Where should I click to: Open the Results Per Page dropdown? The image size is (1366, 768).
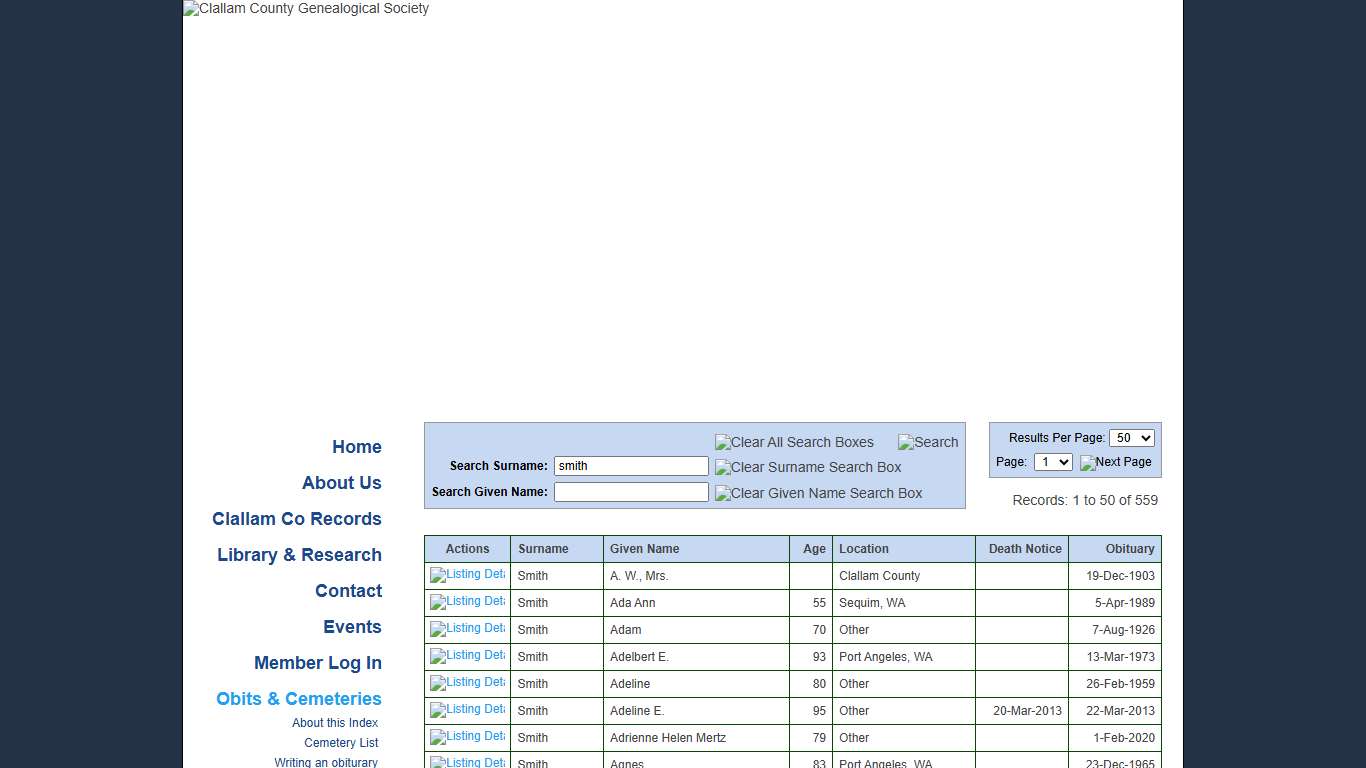(x=1131, y=438)
